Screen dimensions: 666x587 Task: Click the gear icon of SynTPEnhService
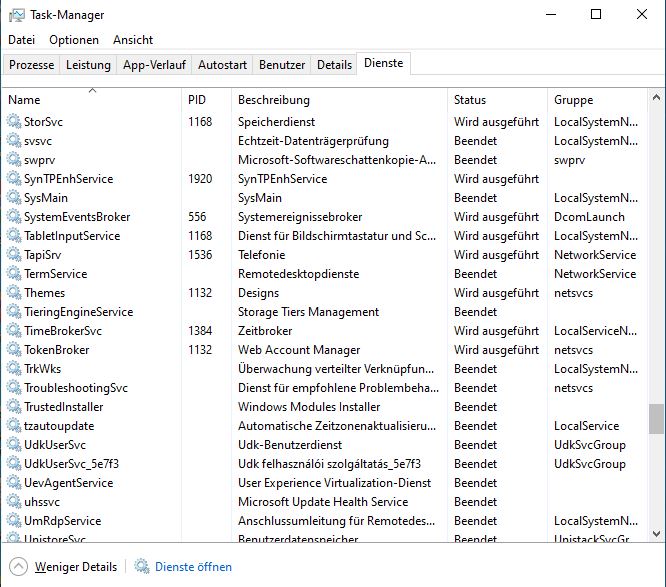pos(14,178)
